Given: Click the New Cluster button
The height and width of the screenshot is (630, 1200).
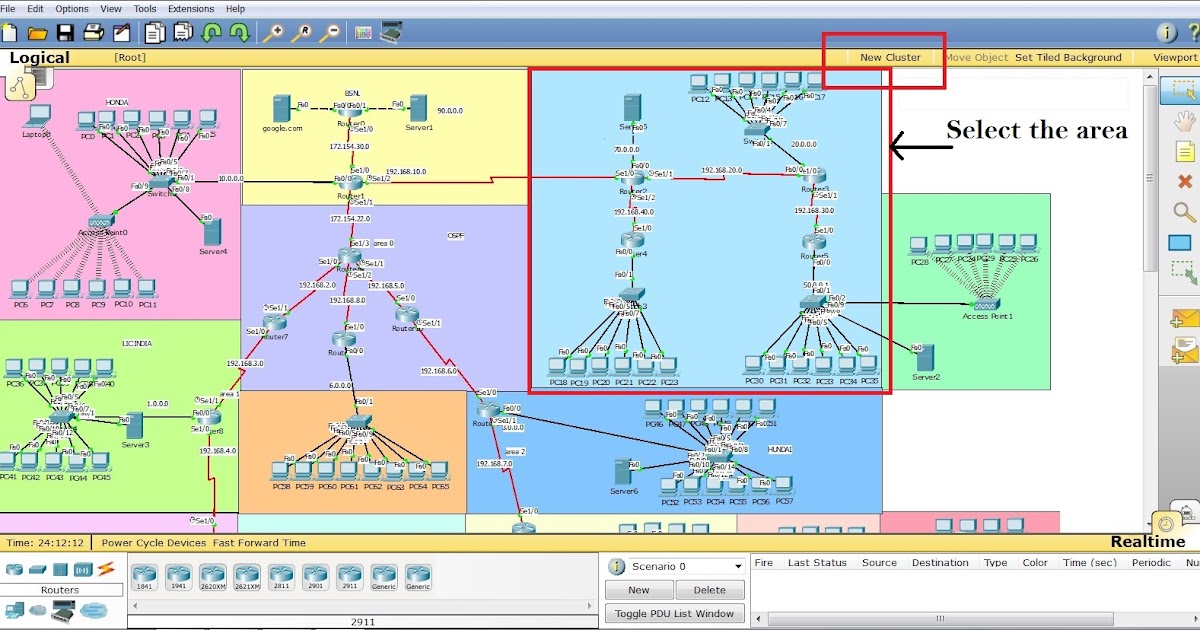Looking at the screenshot, I should (x=890, y=57).
